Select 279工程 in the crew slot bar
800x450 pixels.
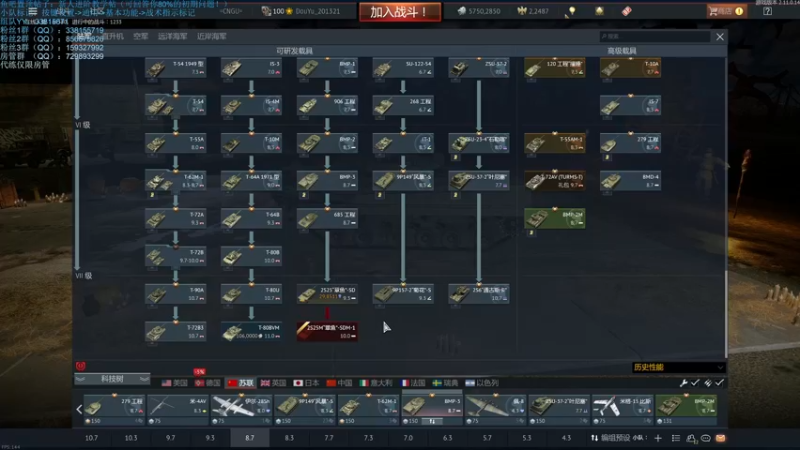pos(114,409)
